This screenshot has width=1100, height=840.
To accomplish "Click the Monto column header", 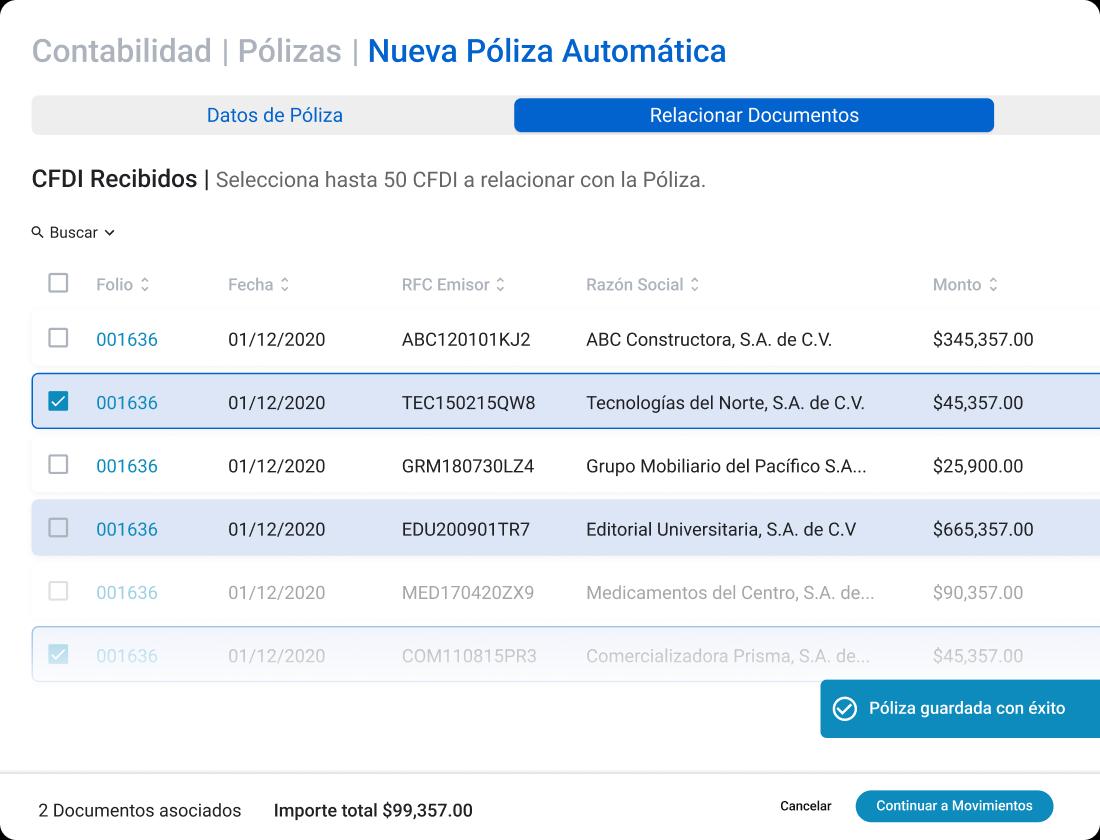I will (x=957, y=284).
